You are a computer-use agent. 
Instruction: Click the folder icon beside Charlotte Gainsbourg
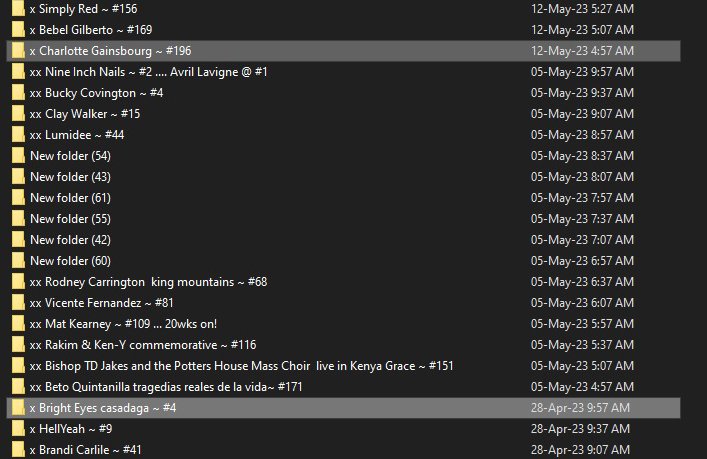pos(18,51)
